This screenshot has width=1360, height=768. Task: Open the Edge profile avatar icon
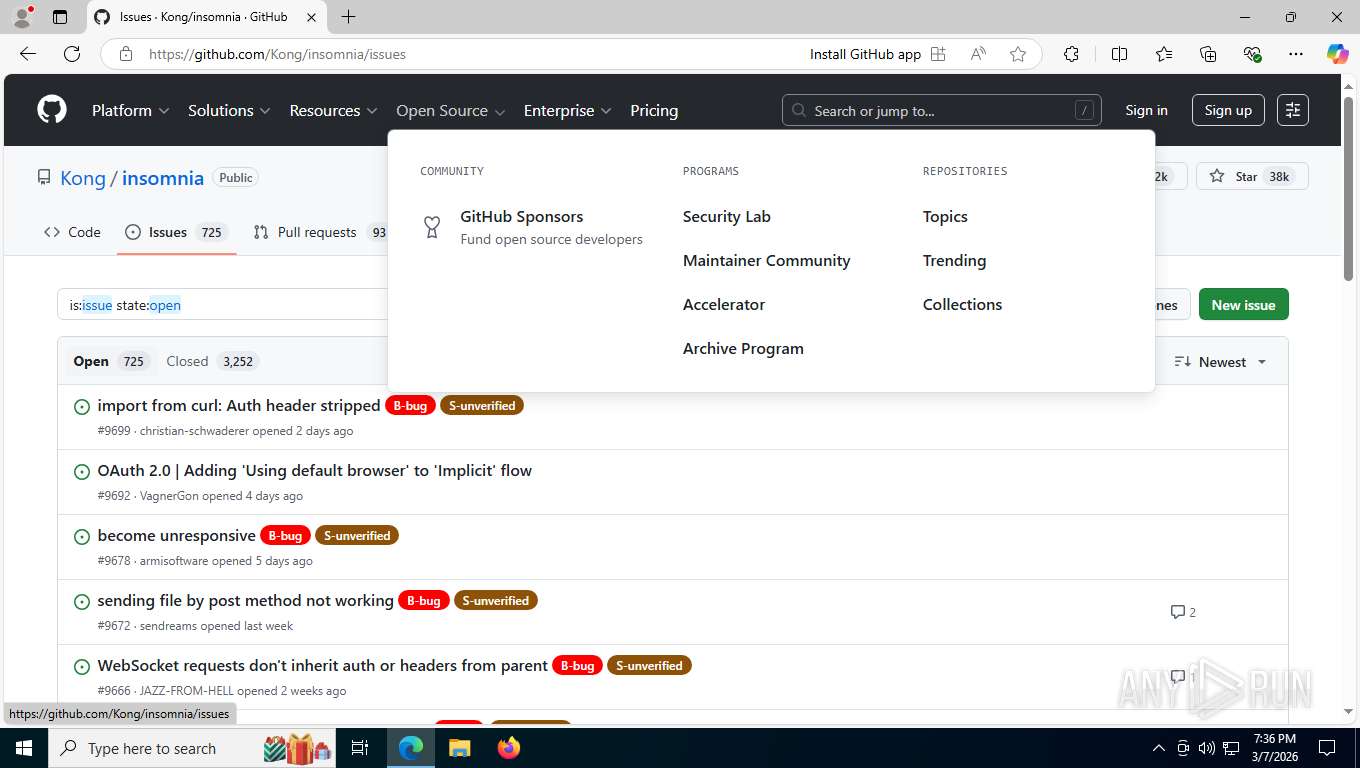click(22, 17)
